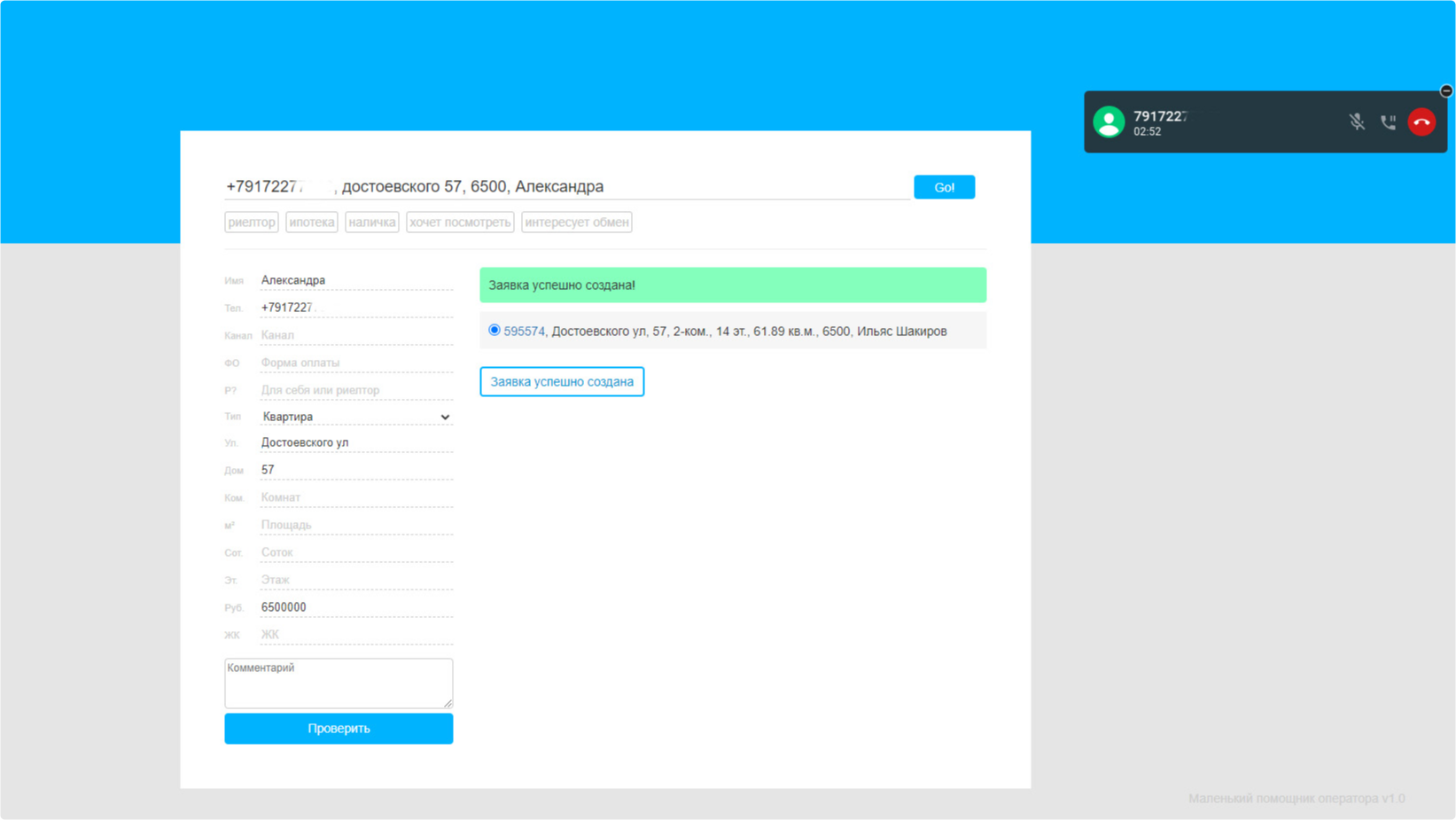Click into the Комментарий text area
Image resolution: width=1456 pixels, height=820 pixels.
(339, 683)
